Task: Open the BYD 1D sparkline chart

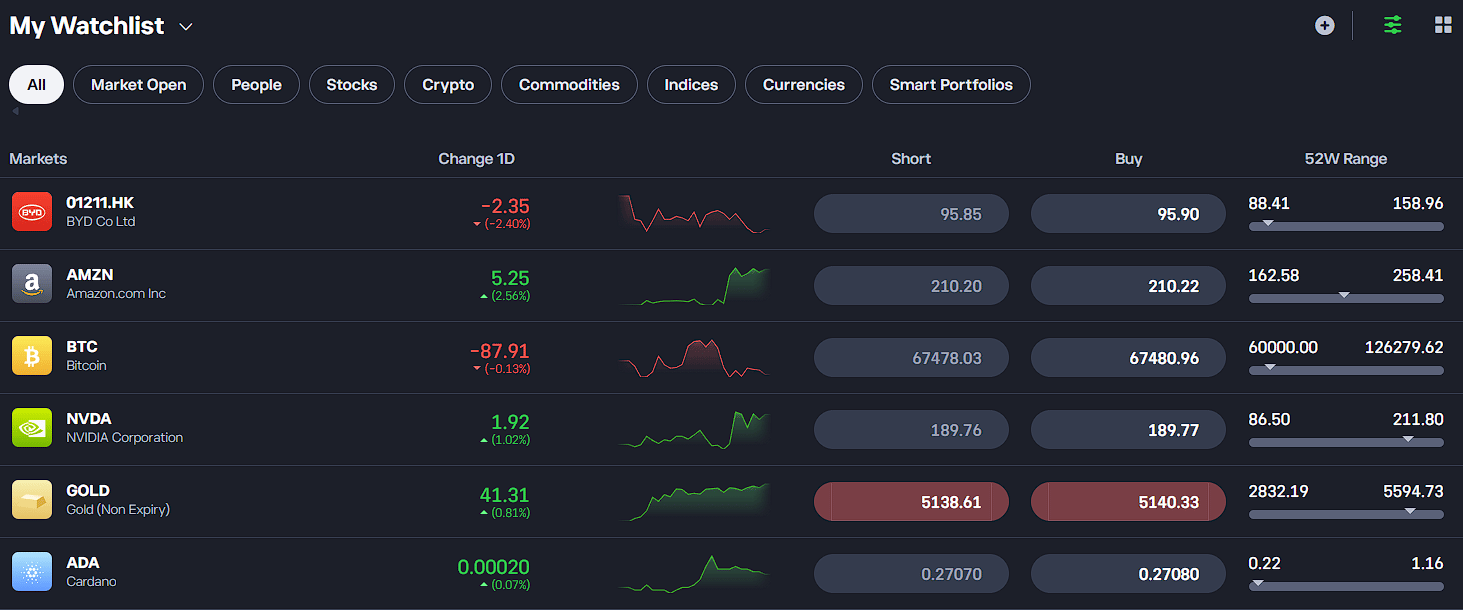Action: [694, 214]
